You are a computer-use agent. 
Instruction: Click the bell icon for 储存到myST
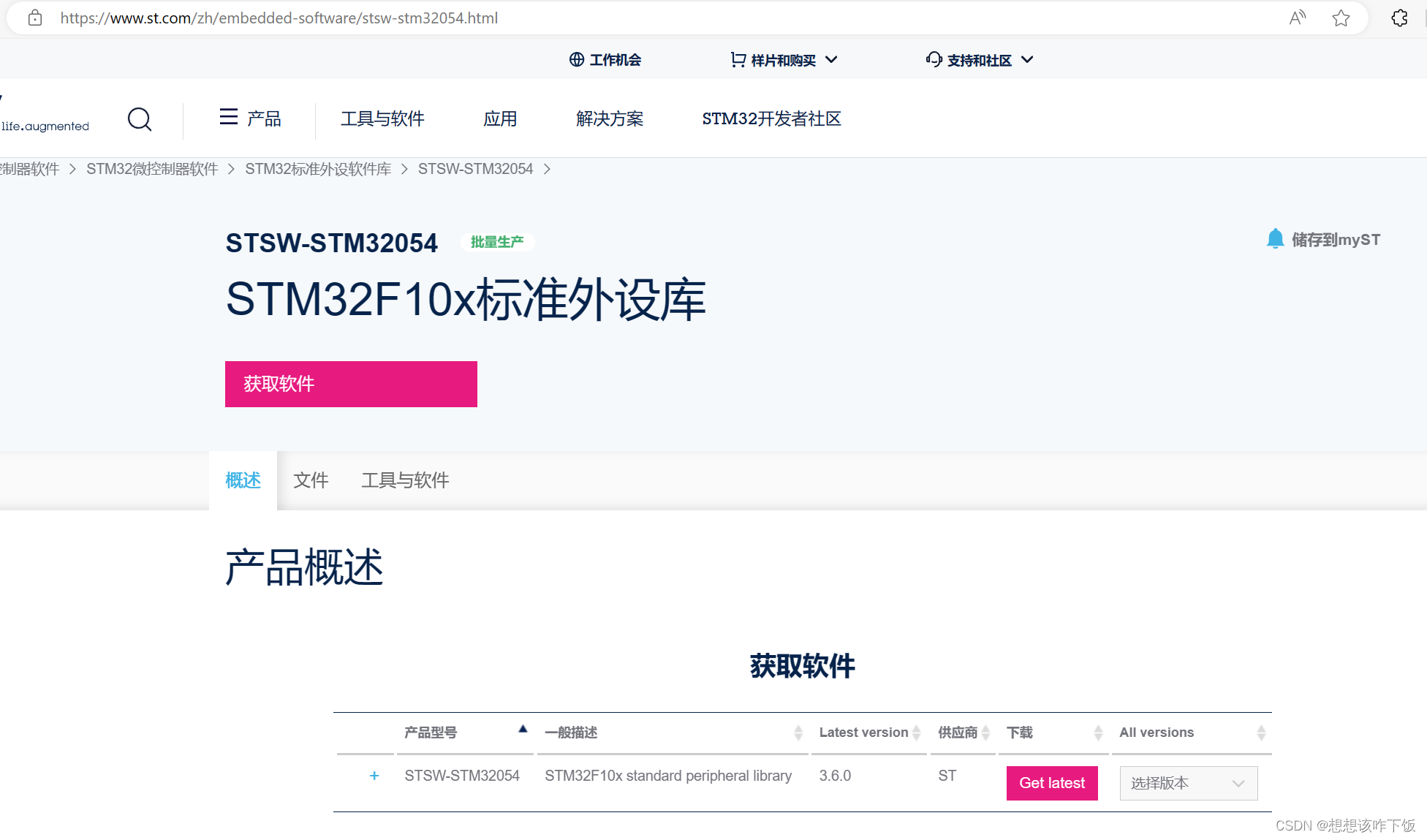click(1275, 238)
